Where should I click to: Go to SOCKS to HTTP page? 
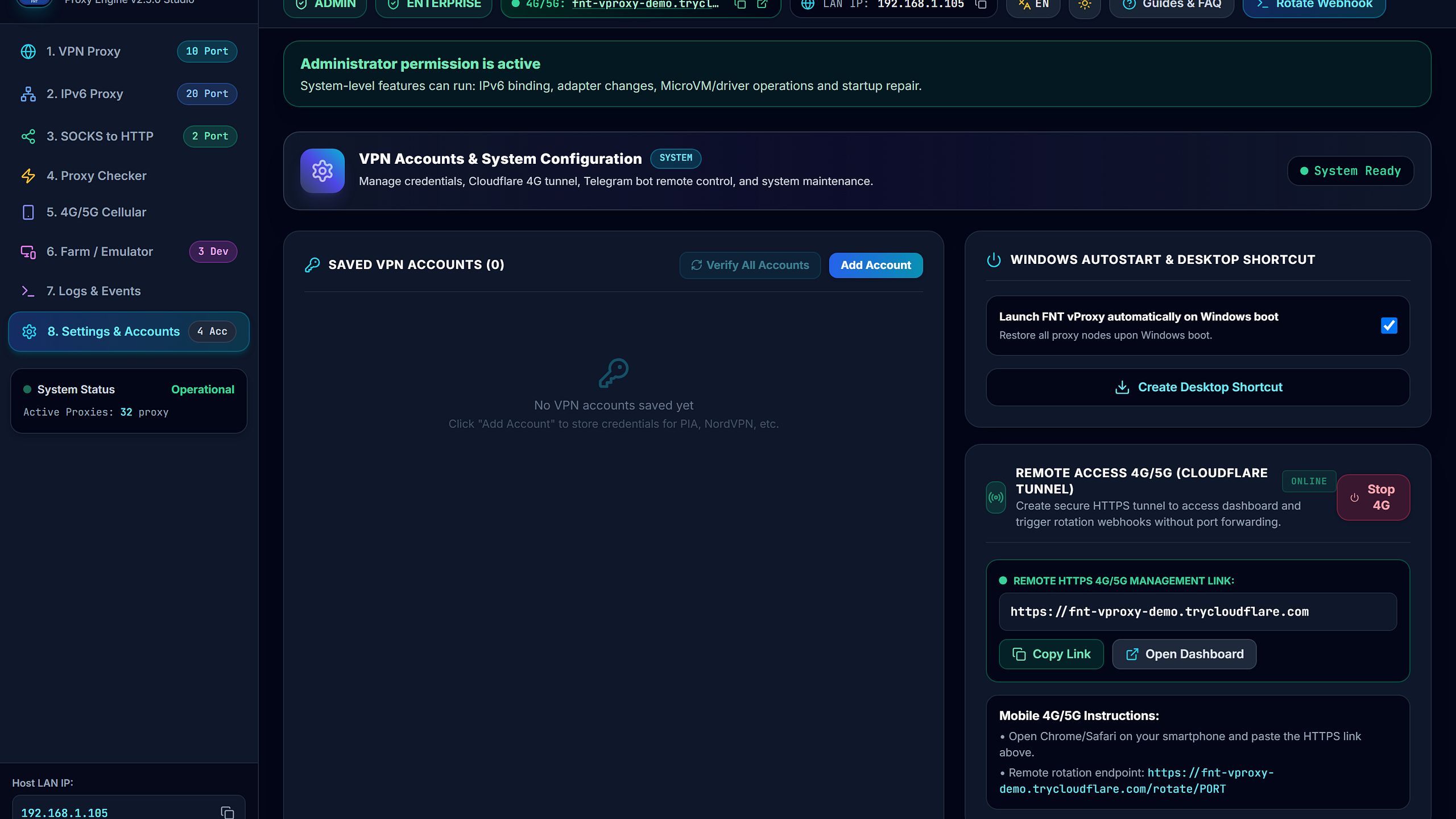click(x=129, y=136)
